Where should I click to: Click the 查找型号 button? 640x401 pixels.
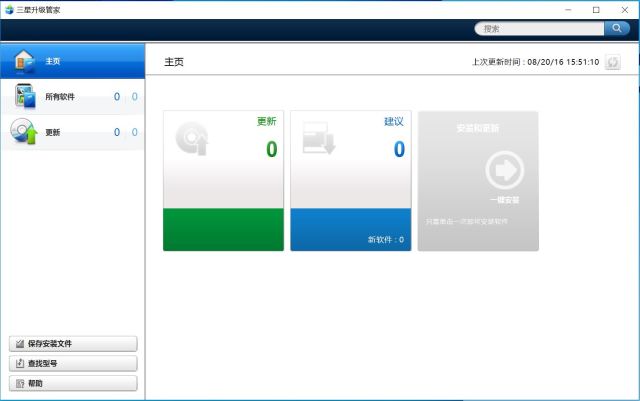(73, 363)
